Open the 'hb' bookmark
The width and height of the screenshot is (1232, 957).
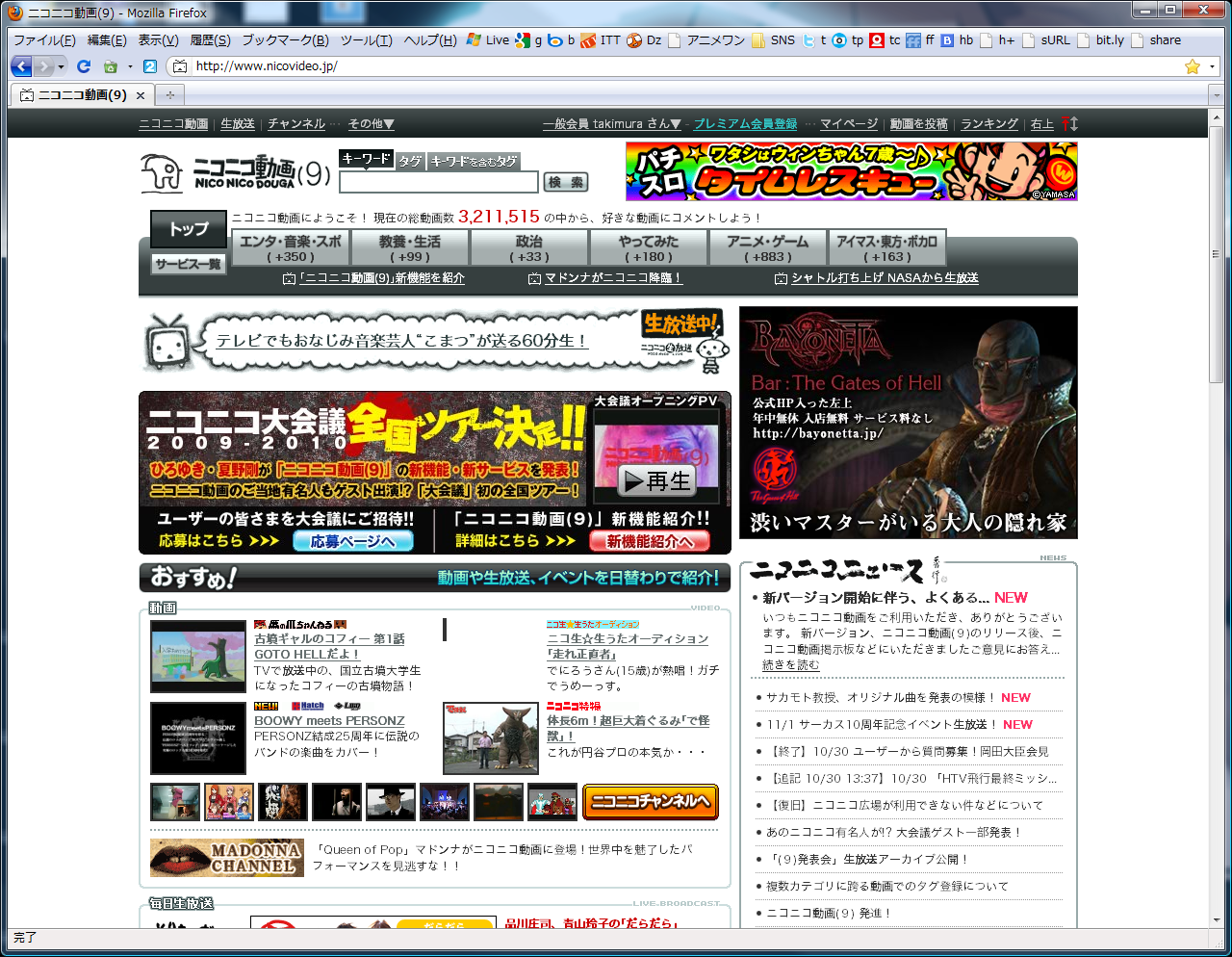958,40
